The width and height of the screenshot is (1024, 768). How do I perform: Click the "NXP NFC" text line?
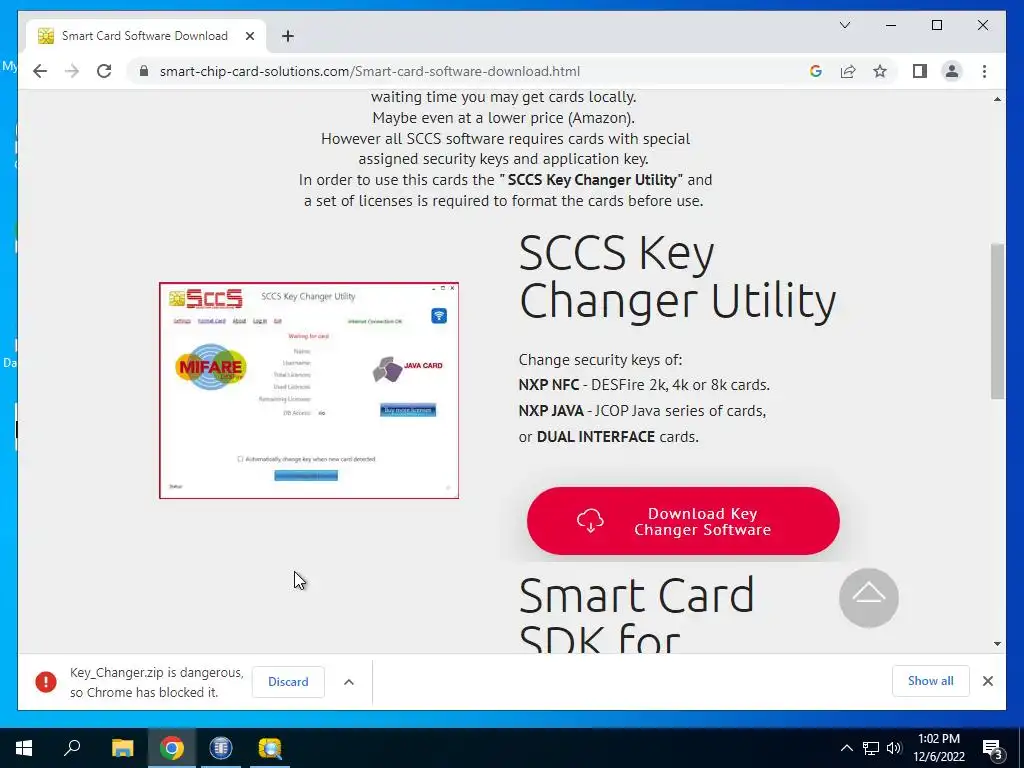click(x=644, y=385)
